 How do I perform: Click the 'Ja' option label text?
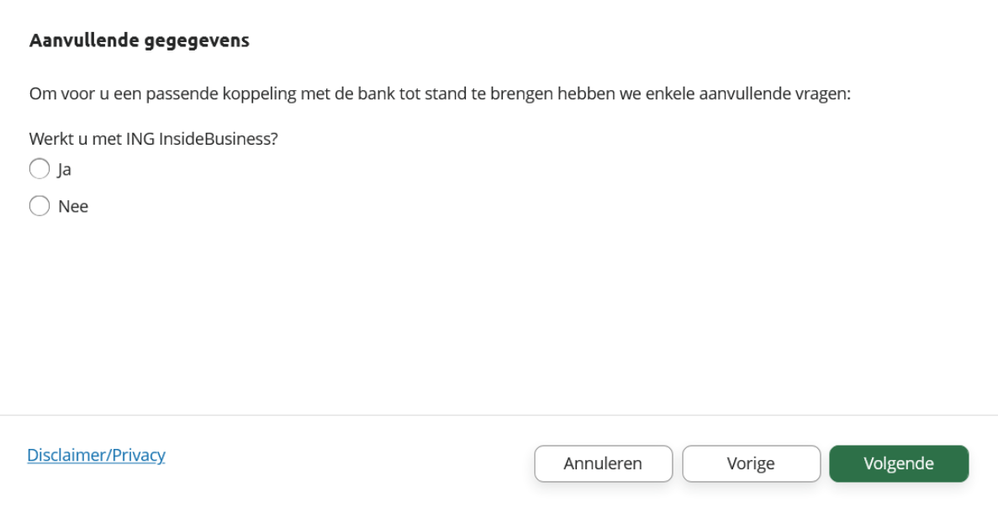64,170
